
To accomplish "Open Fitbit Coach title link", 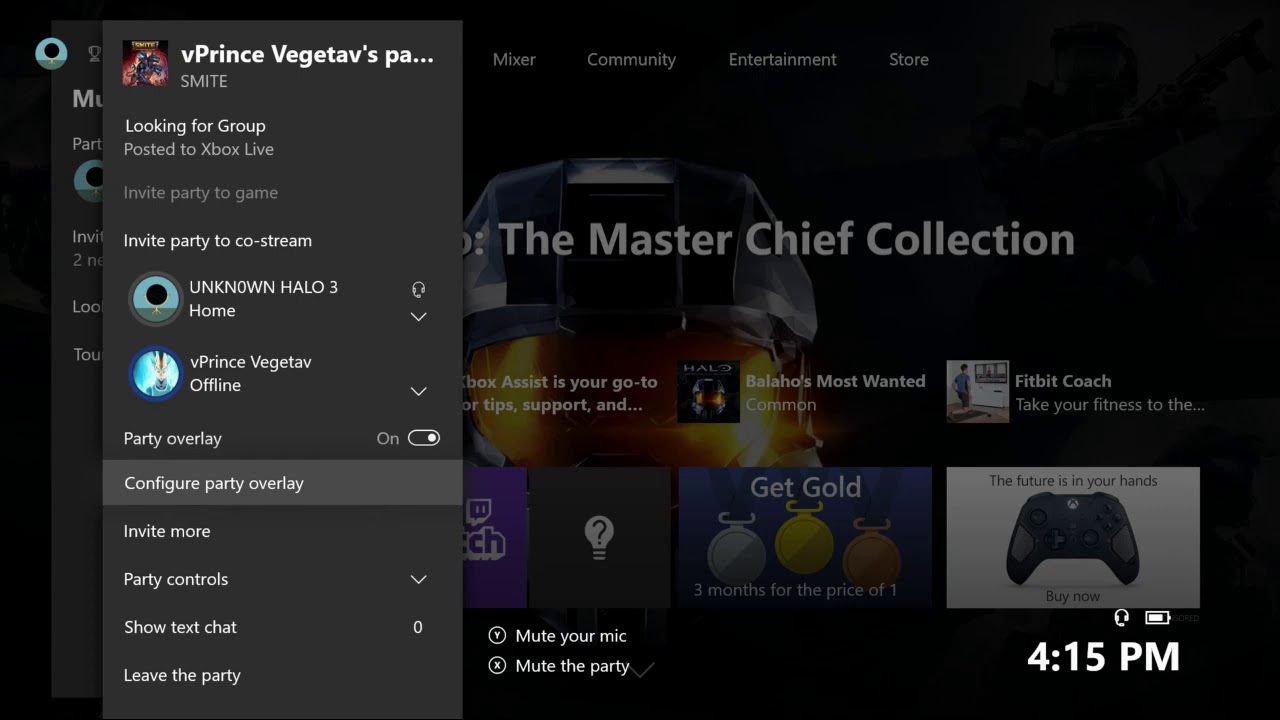I will tap(1062, 381).
